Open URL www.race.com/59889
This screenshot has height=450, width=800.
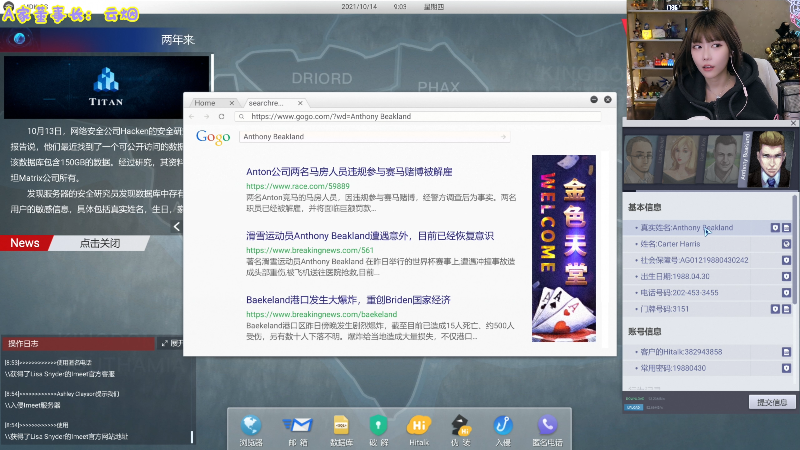[x=298, y=186]
